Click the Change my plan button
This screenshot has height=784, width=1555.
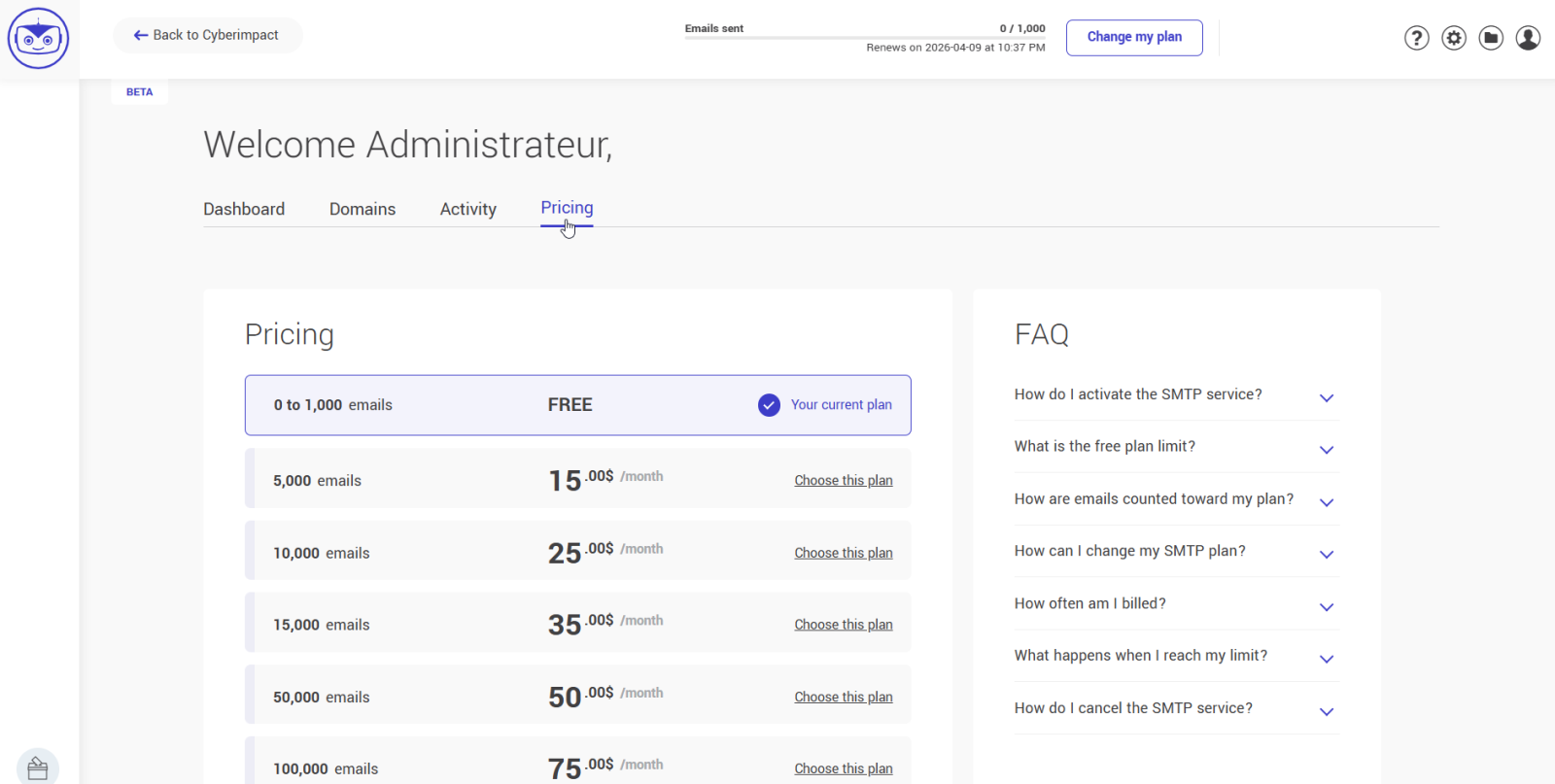click(x=1134, y=37)
